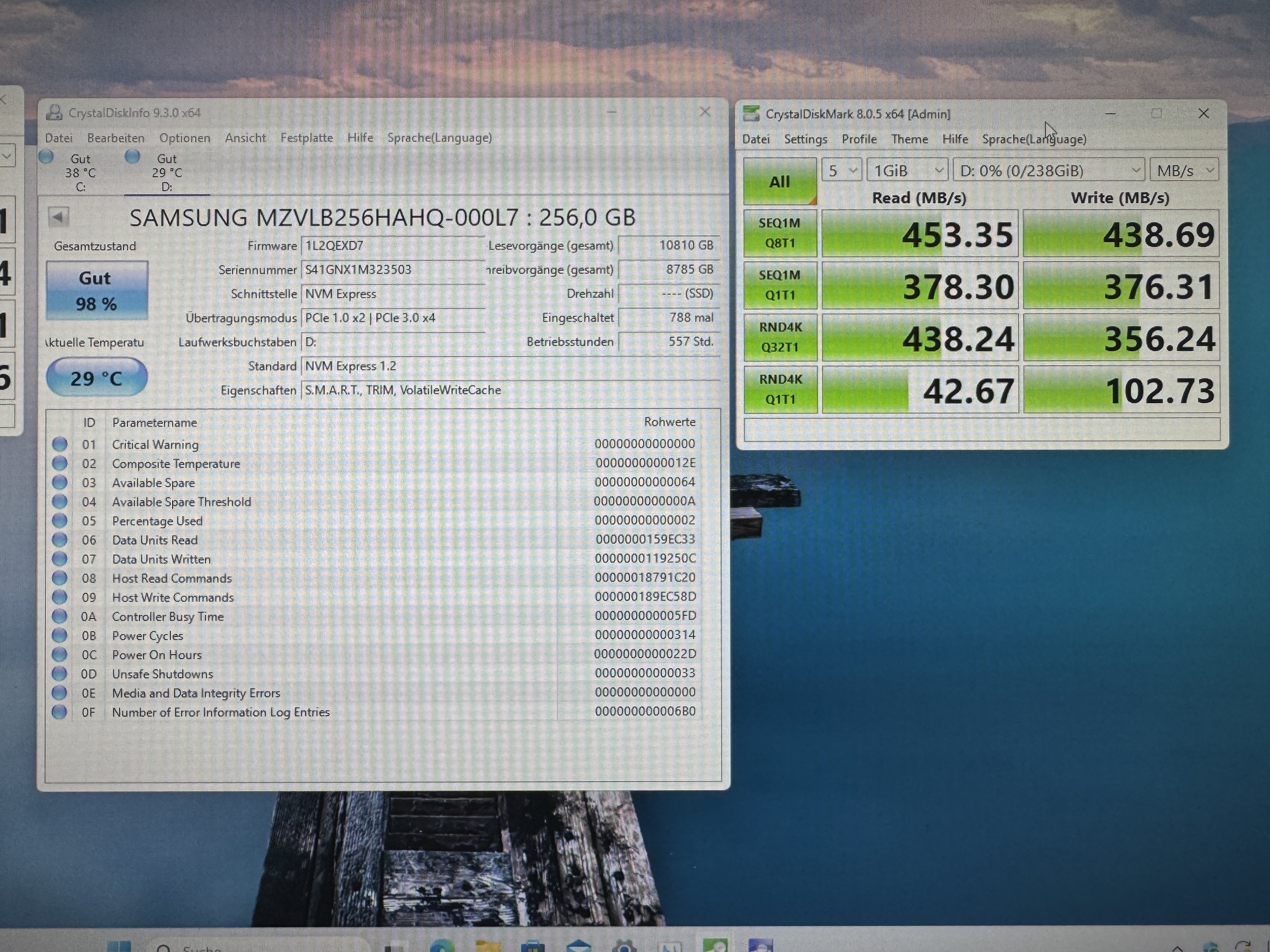Viewport: 1270px width, 952px height.
Task: Click the CrystalDiskInfo title bar icon
Action: point(54,112)
